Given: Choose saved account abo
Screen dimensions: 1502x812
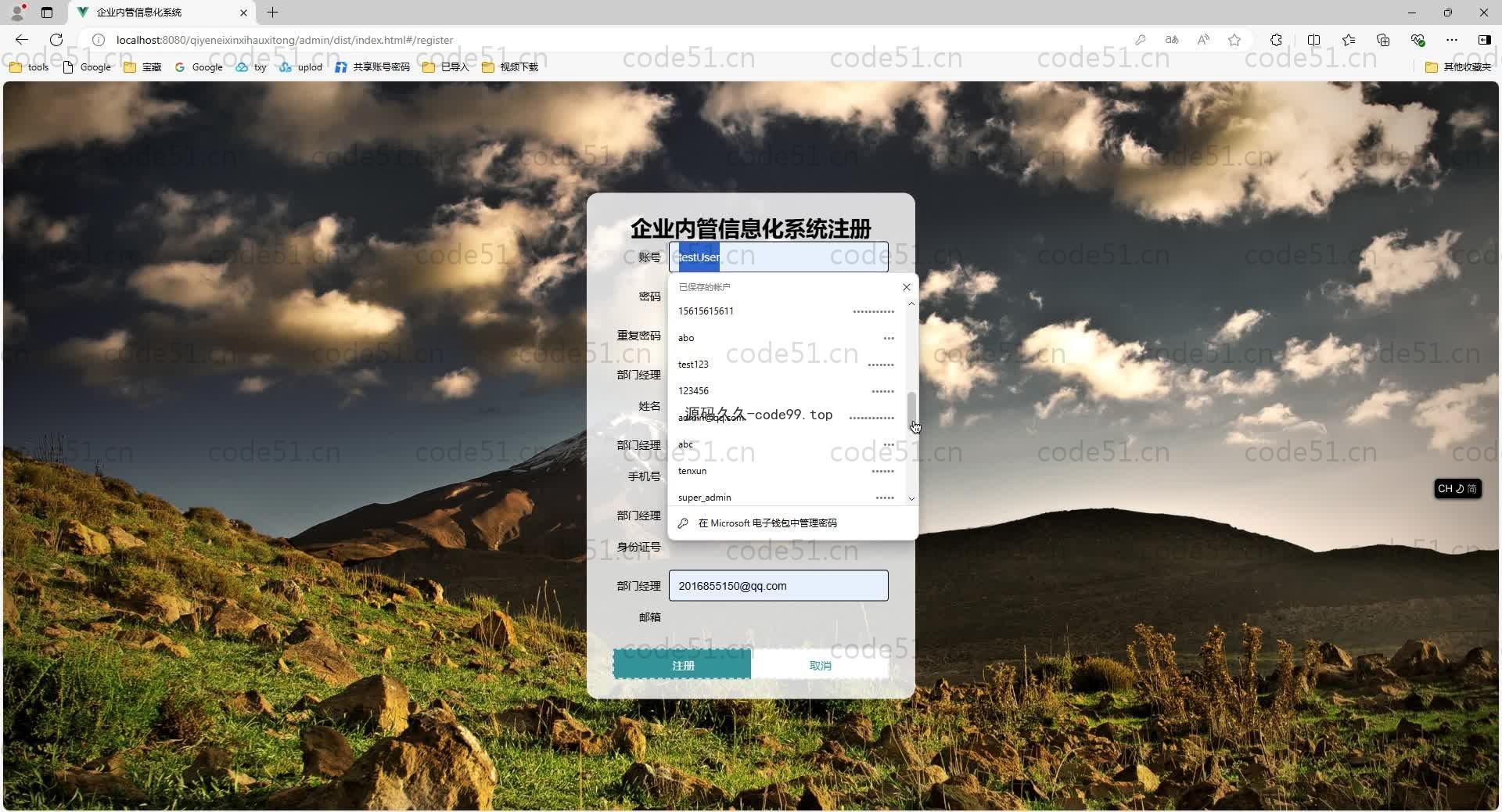Looking at the screenshot, I should pos(786,338).
